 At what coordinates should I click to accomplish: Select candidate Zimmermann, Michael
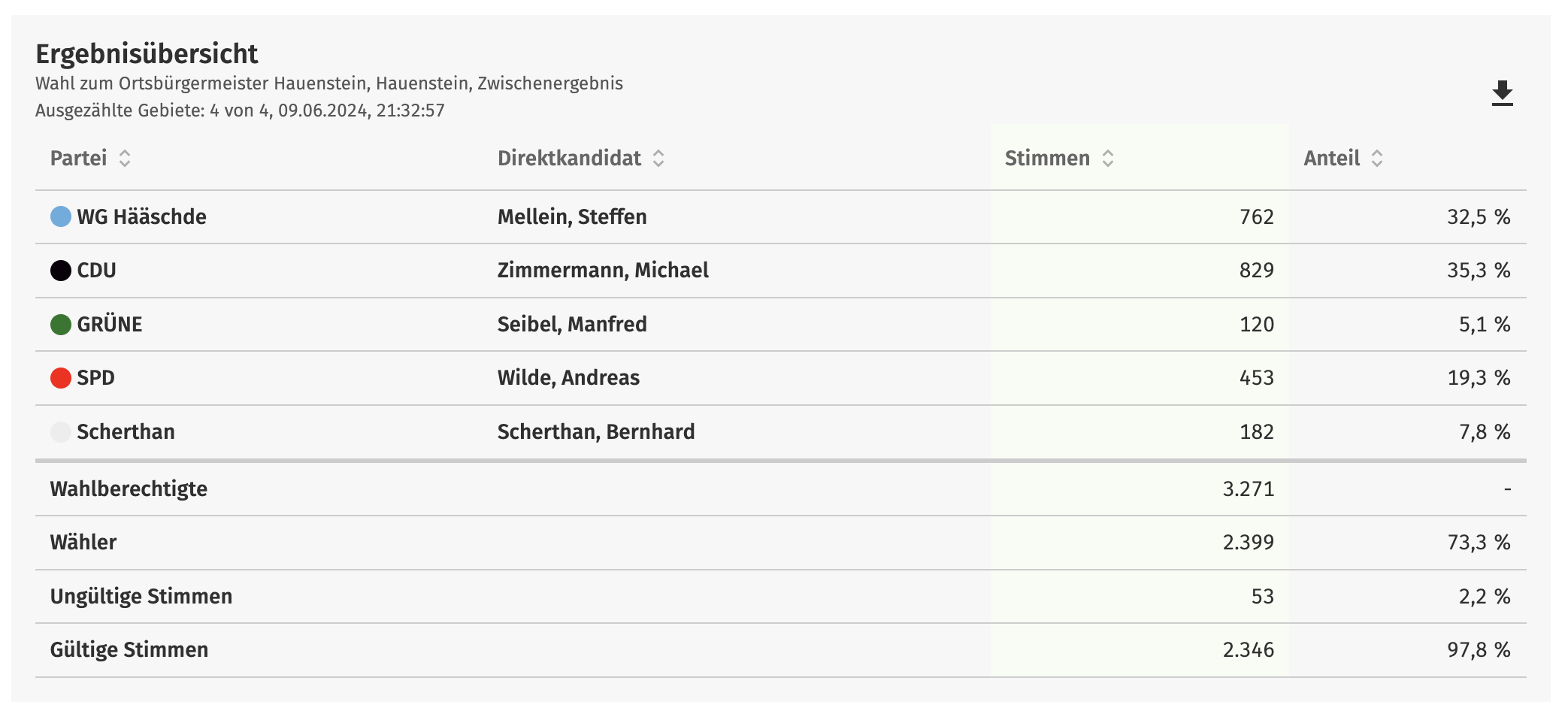point(603,271)
